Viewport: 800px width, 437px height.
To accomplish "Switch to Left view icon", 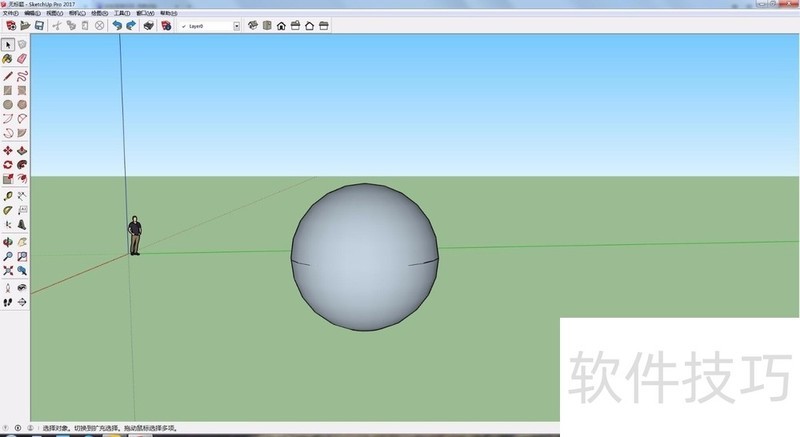I will pyautogui.click(x=323, y=25).
